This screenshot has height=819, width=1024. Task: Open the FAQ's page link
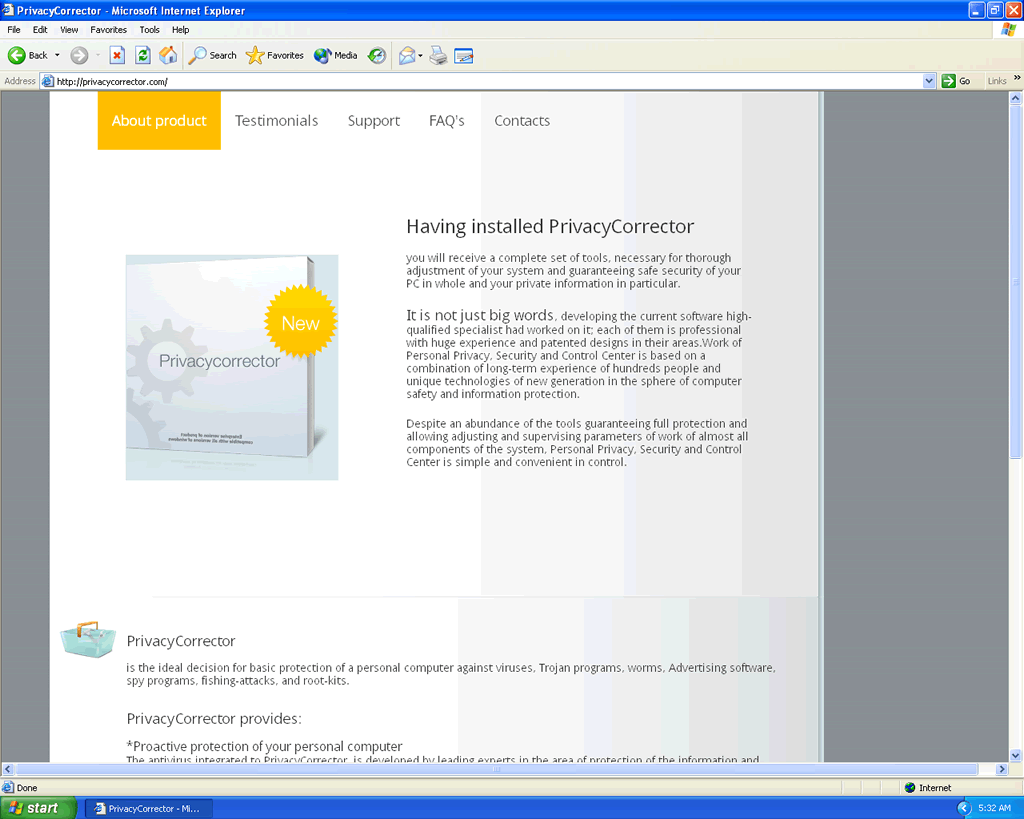pyautogui.click(x=446, y=121)
